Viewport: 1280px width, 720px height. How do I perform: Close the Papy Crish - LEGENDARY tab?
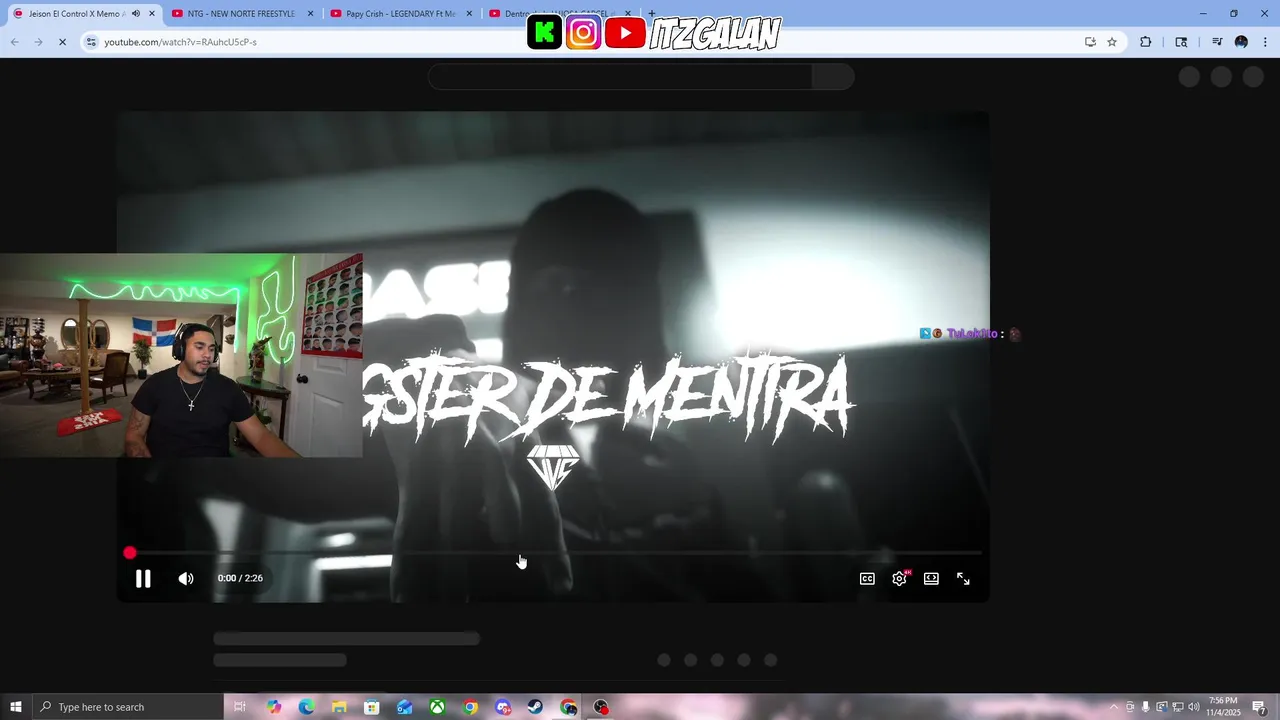[x=469, y=14]
